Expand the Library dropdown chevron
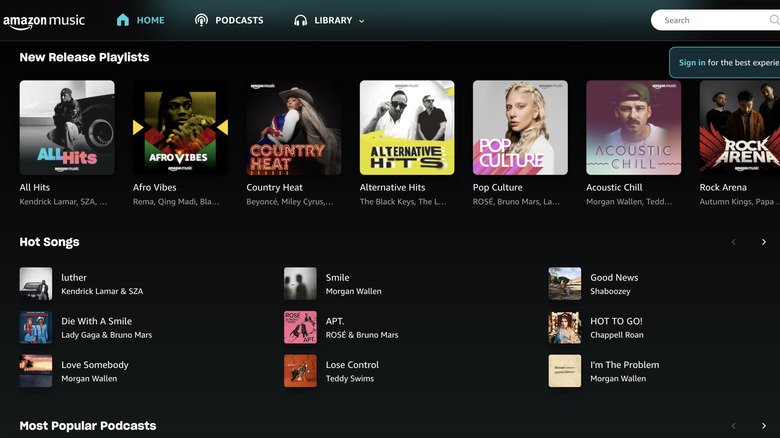 pyautogui.click(x=361, y=21)
